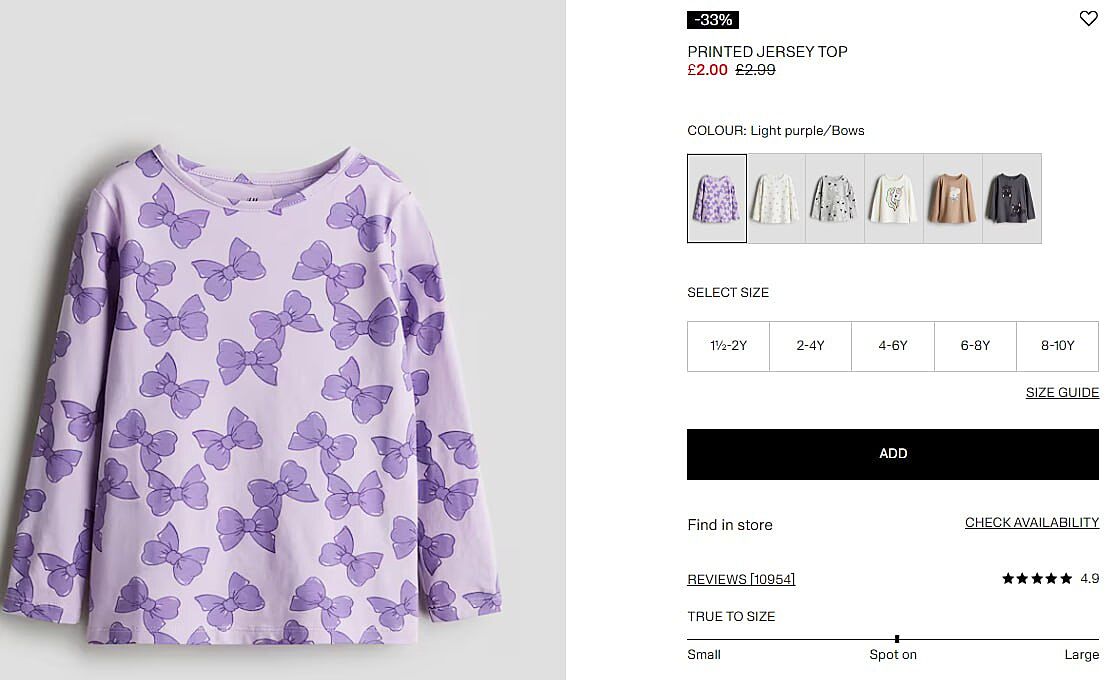Choose the 8-10Y size button
This screenshot has width=1115, height=680.
[x=1057, y=346]
